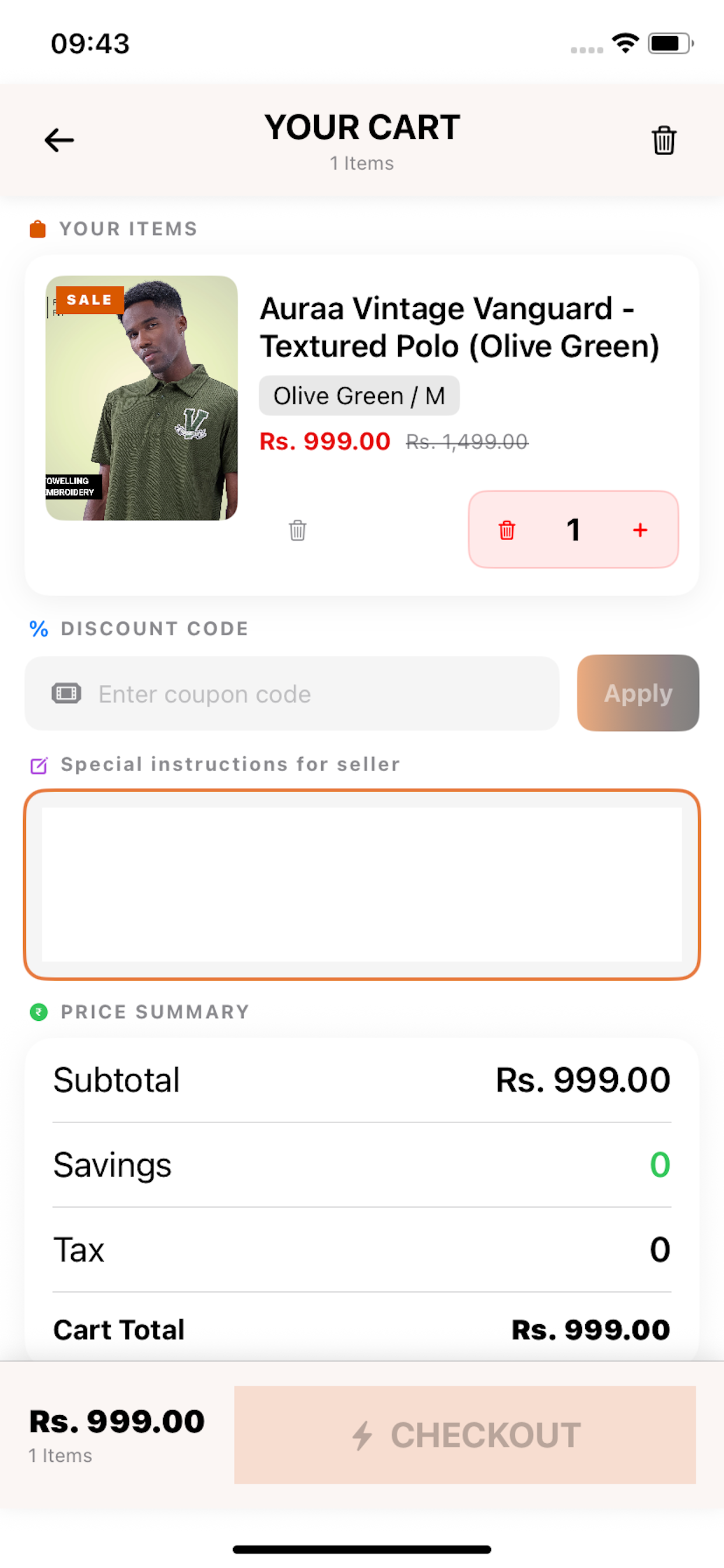The width and height of the screenshot is (724, 1568).
Task: Tap the CHECKOUT button
Action: coord(465,1434)
